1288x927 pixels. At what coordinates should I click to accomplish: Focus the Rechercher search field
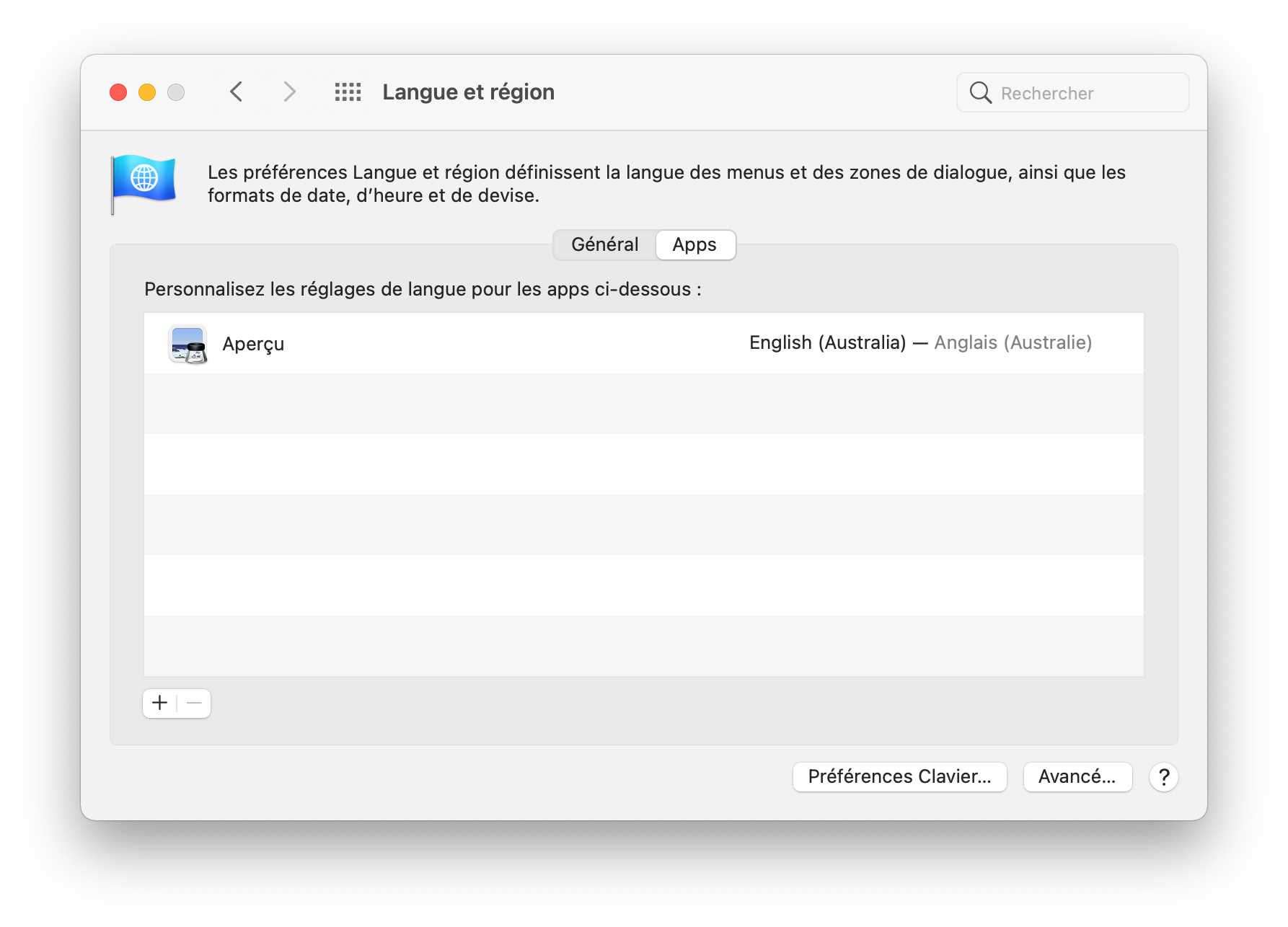tap(1072, 92)
